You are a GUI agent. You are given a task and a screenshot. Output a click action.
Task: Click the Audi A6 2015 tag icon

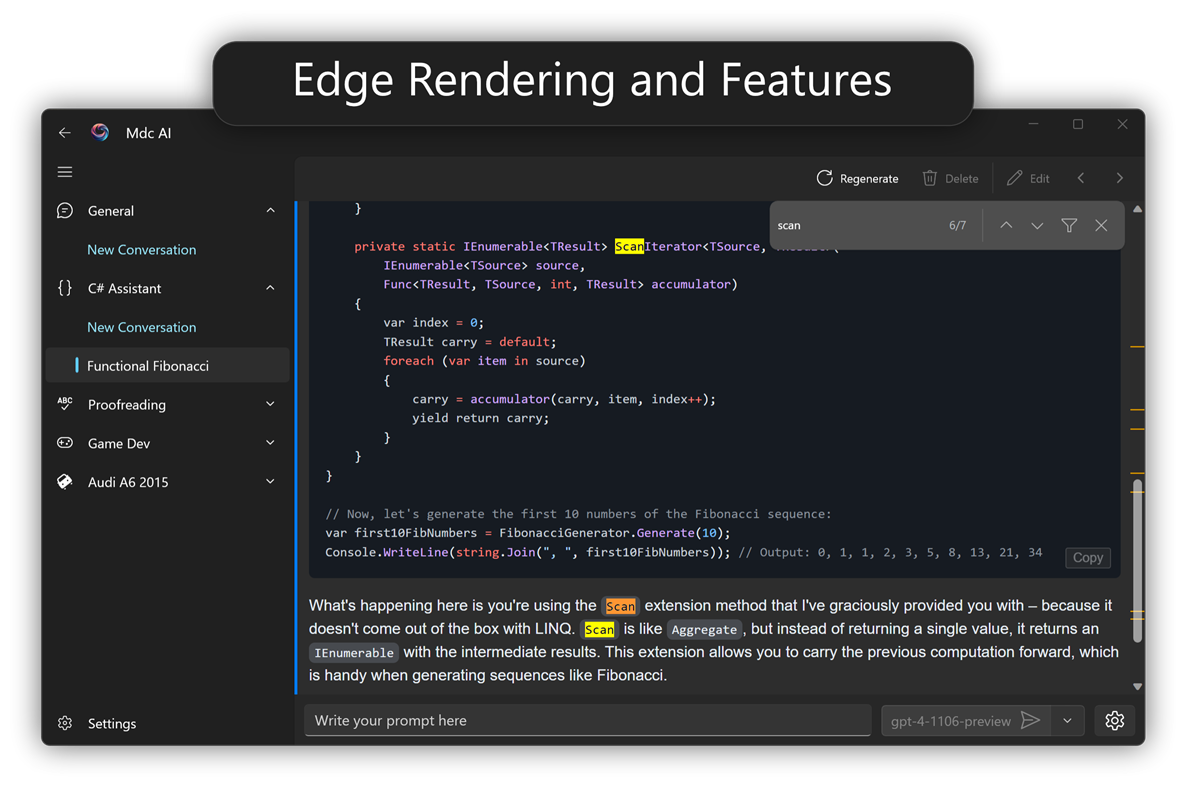click(65, 481)
